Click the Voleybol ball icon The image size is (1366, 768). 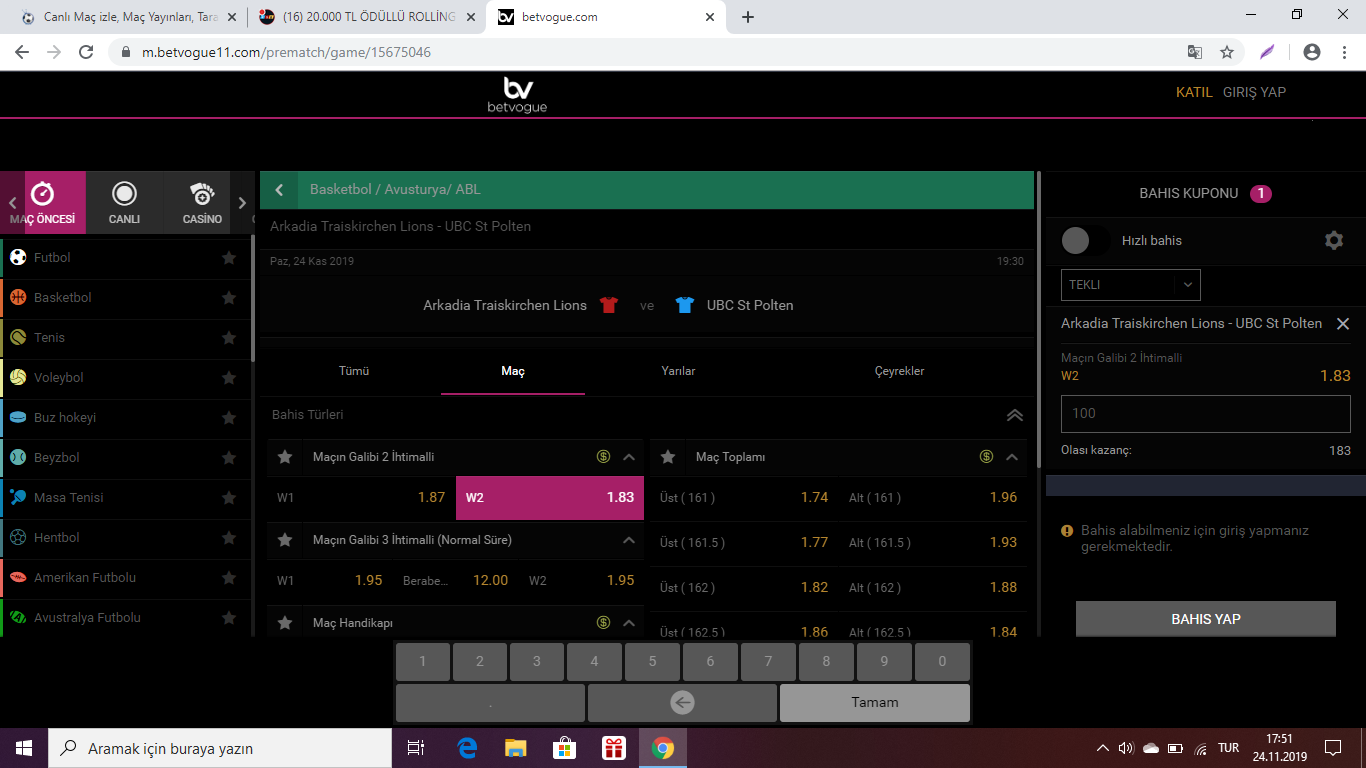pos(18,378)
